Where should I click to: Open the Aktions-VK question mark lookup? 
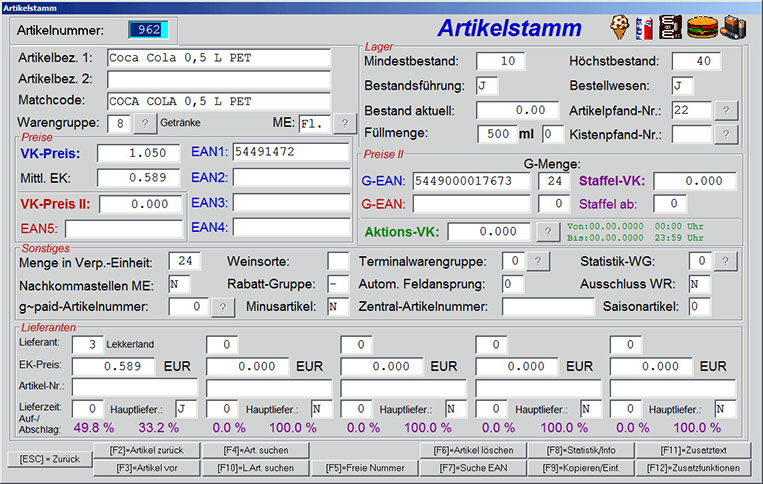pos(547,231)
